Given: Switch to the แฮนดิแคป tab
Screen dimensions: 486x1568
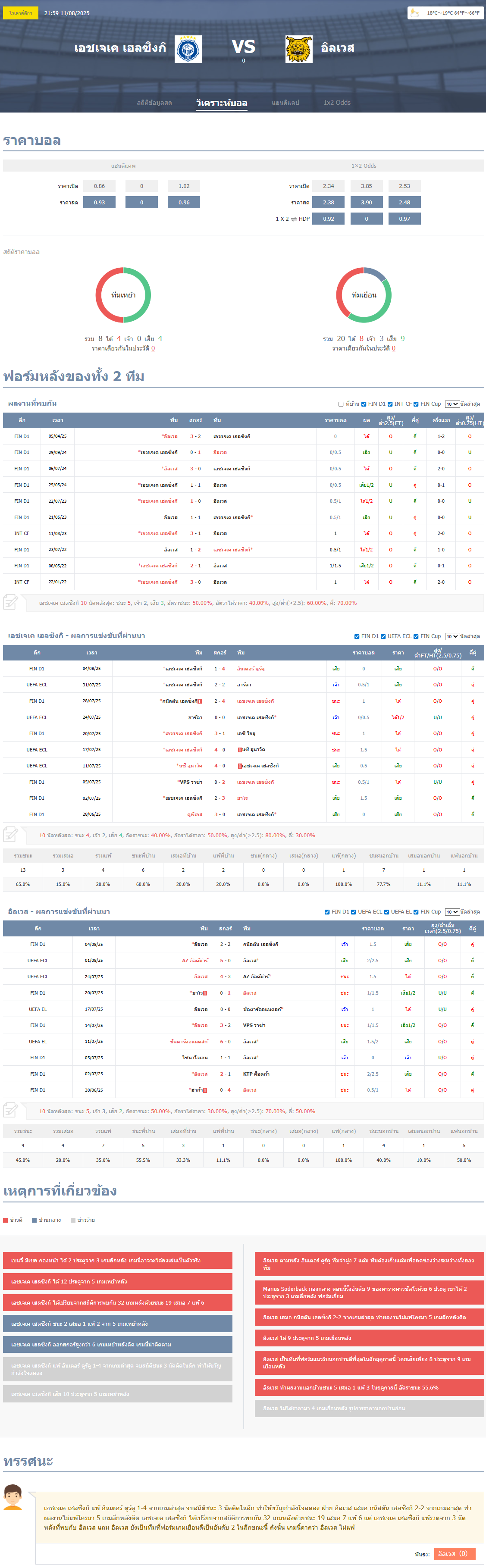Looking at the screenshot, I should pyautogui.click(x=285, y=103).
